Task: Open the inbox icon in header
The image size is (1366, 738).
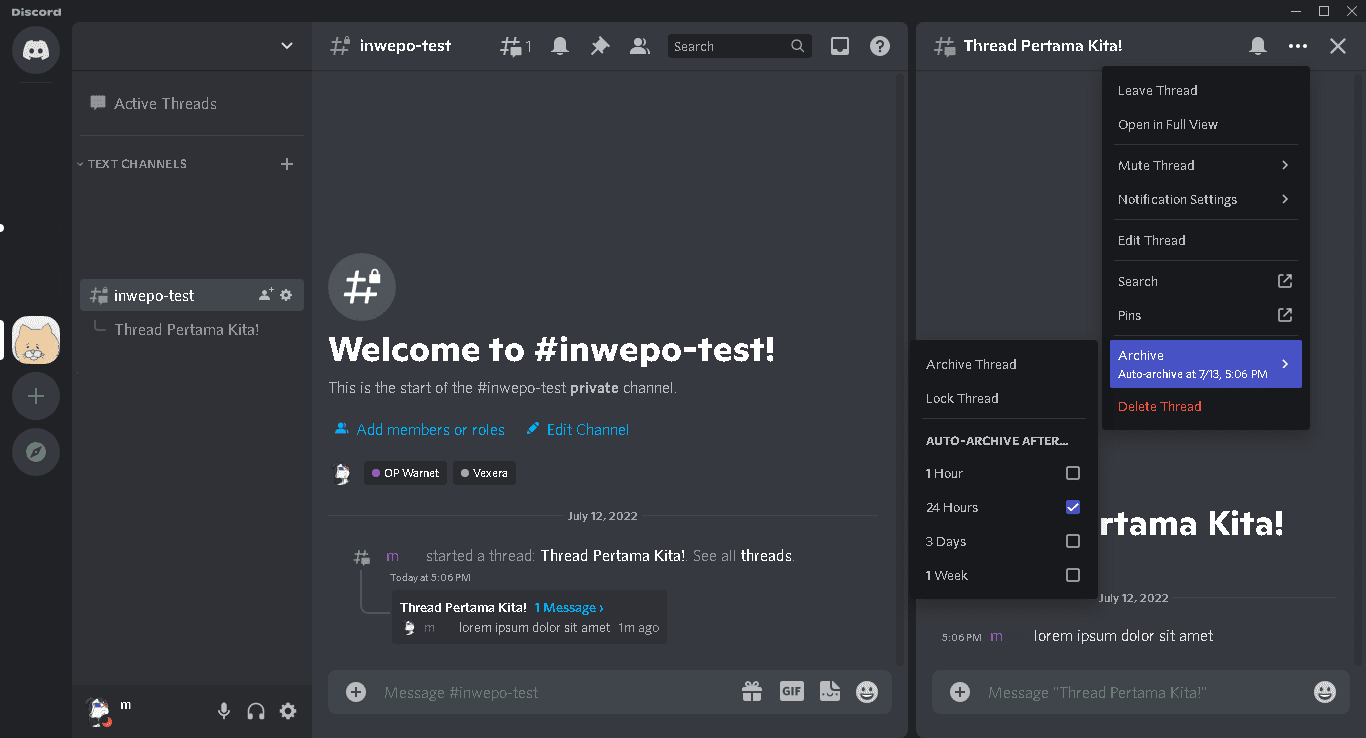Action: pos(840,46)
